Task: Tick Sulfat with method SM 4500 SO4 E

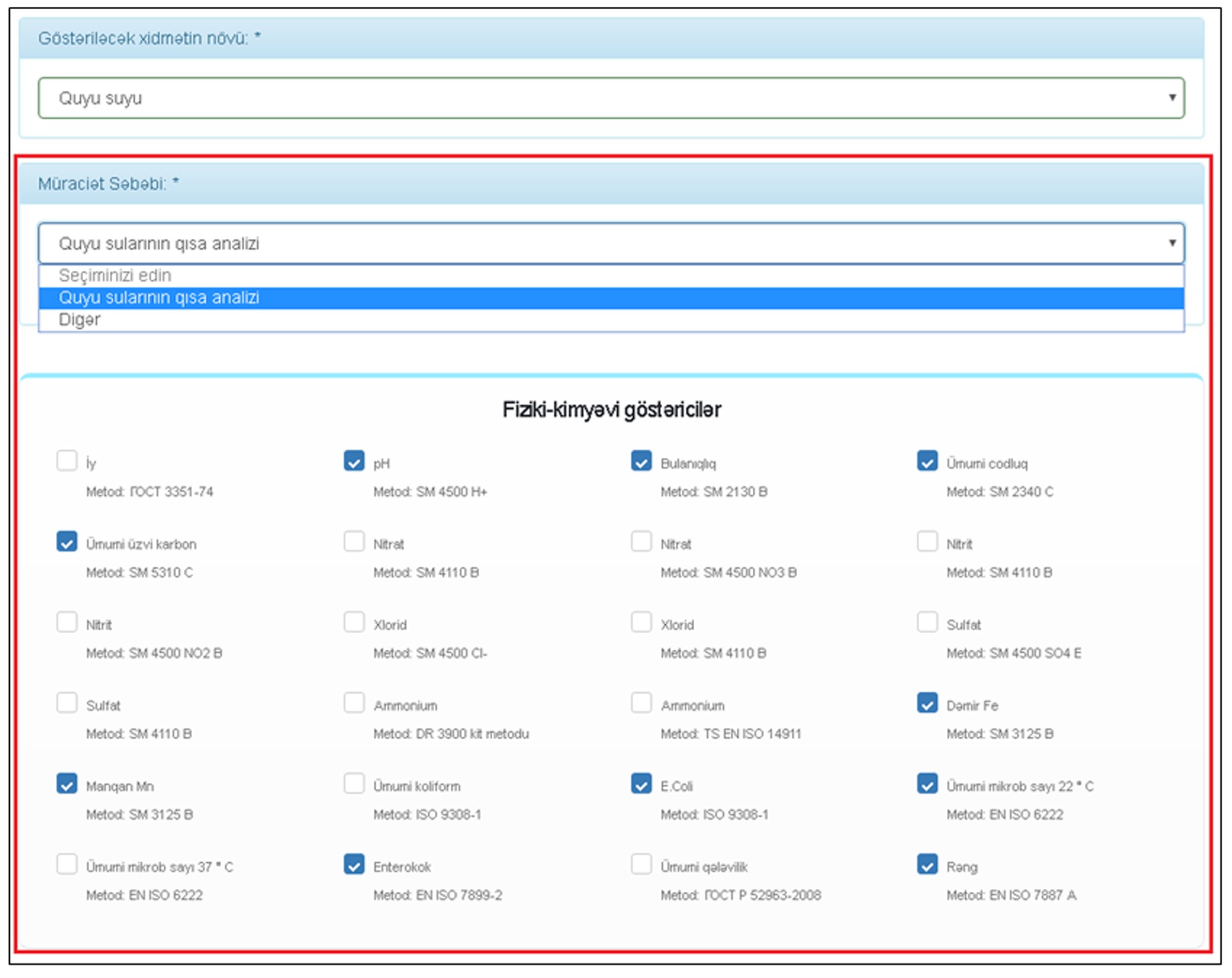Action: (x=927, y=622)
